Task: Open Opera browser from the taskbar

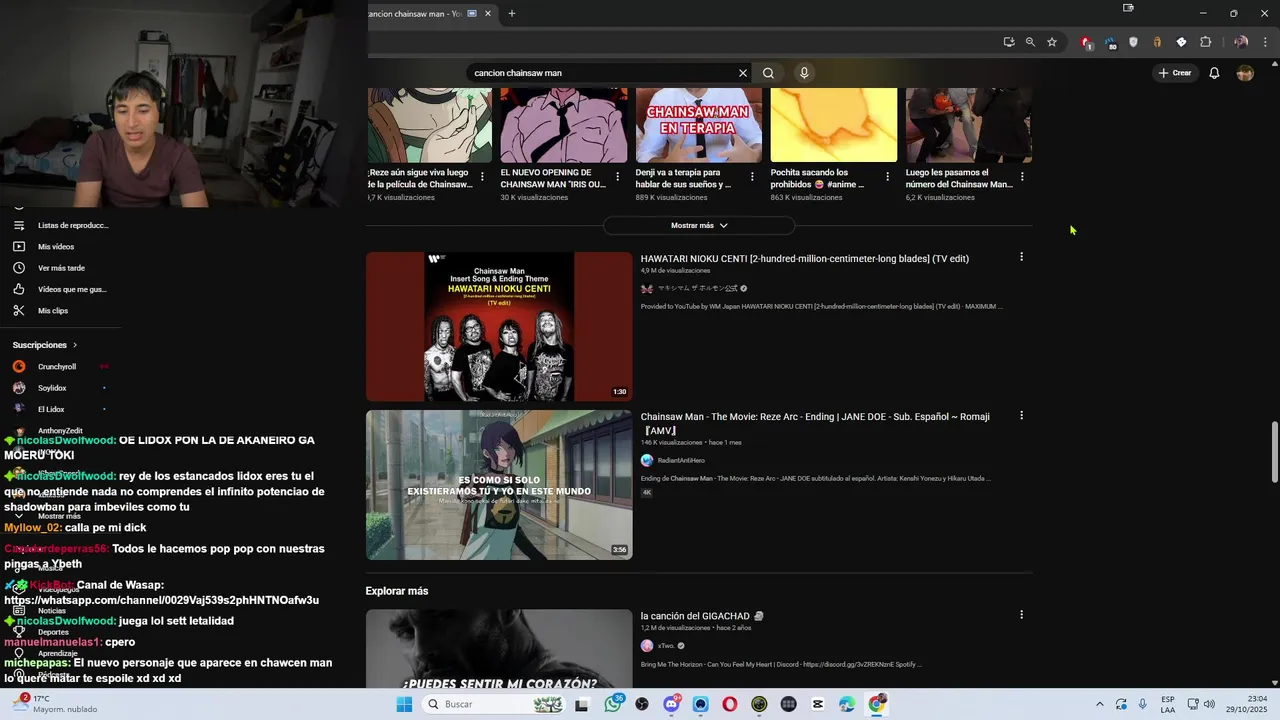Action: [730, 704]
